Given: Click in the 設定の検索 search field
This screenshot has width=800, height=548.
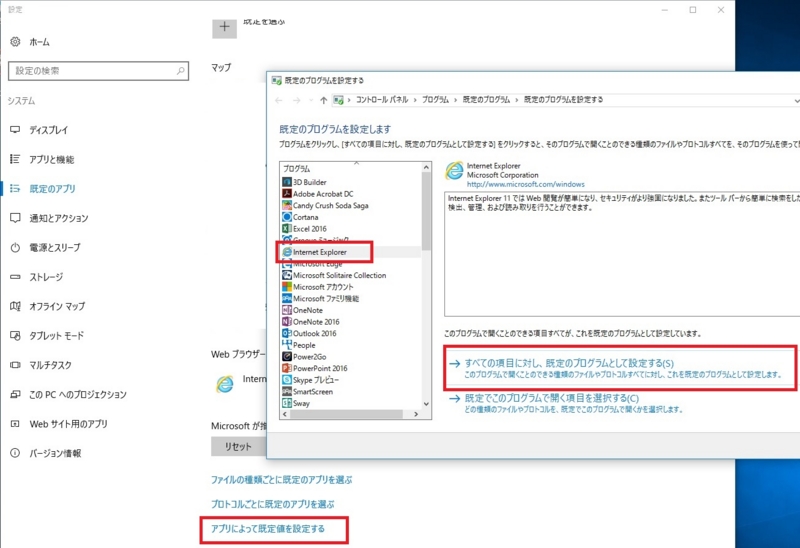Looking at the screenshot, I should (x=98, y=71).
